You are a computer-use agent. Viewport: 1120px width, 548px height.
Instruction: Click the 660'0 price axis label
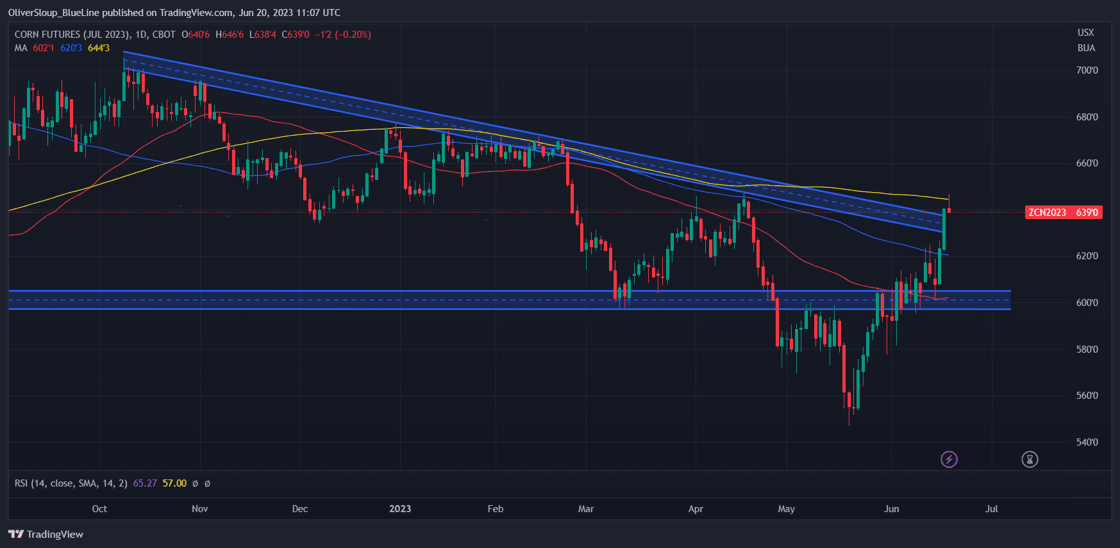click(x=1089, y=164)
